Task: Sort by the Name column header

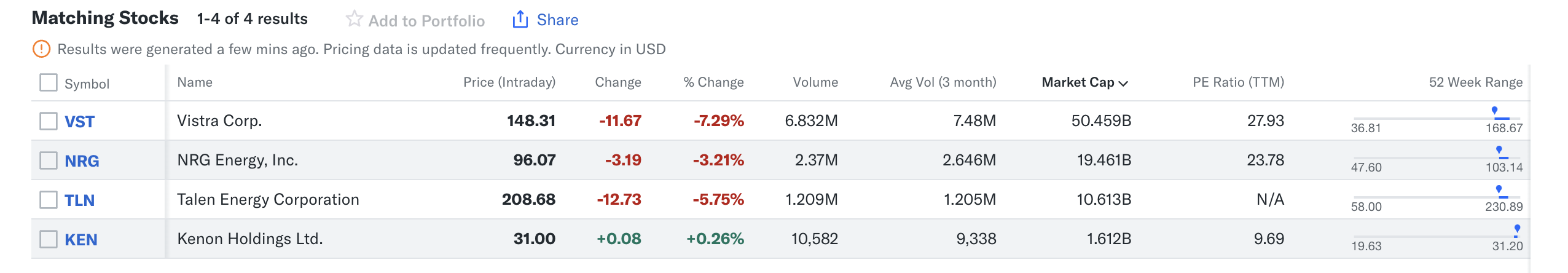Action: pyautogui.click(x=195, y=82)
